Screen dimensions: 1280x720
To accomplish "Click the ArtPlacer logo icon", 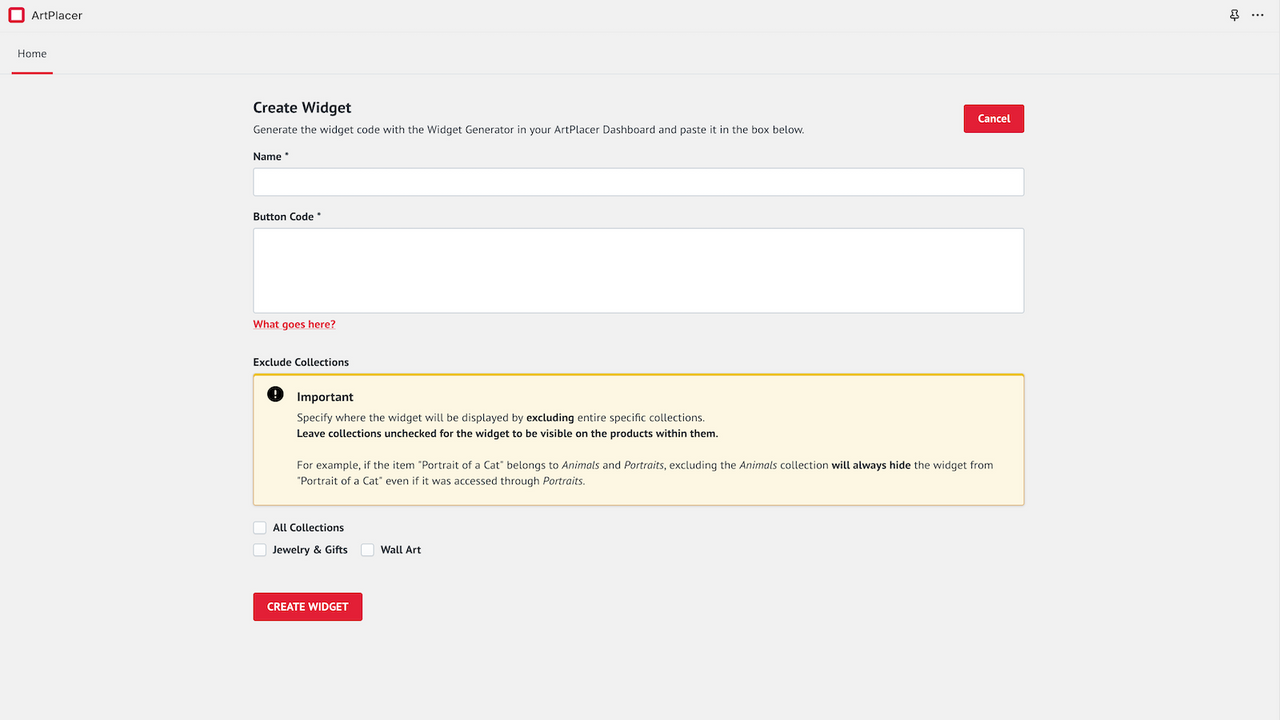I will pyautogui.click(x=16, y=15).
